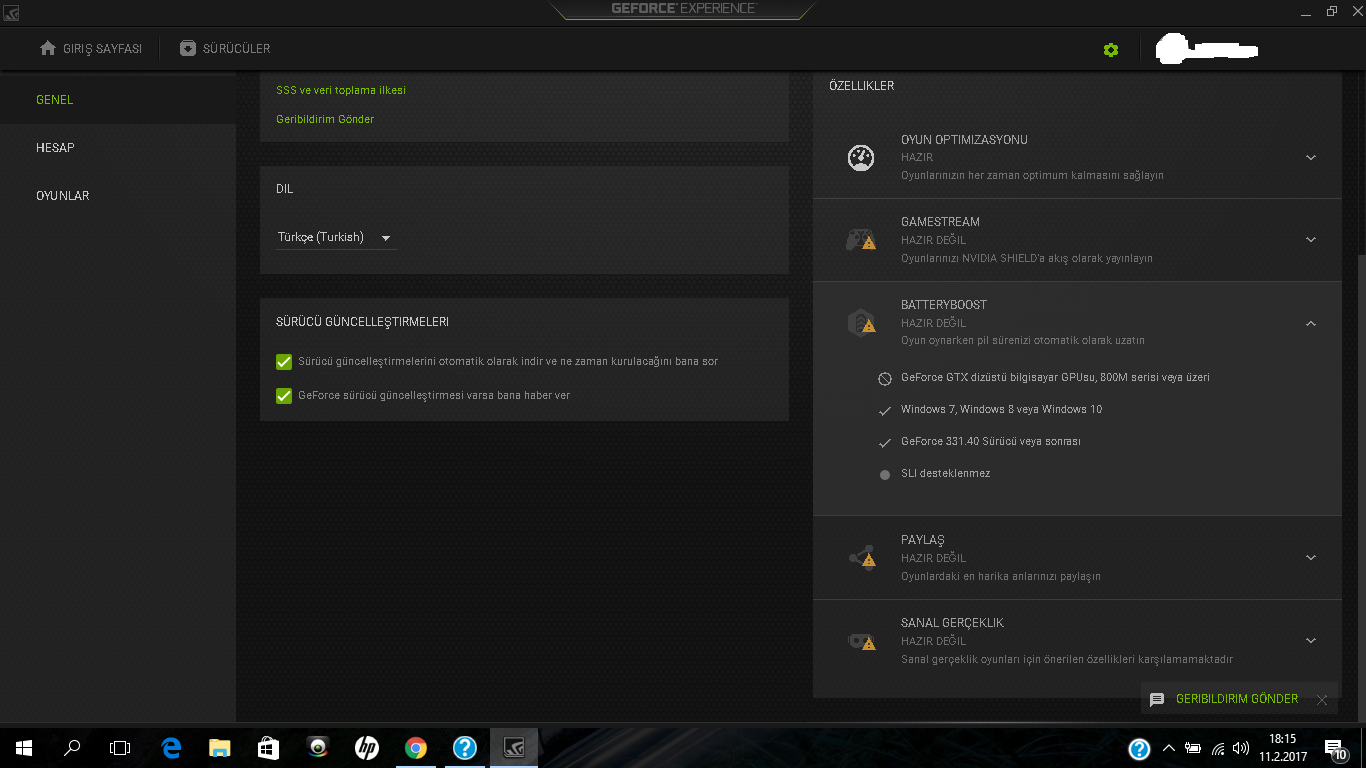Viewport: 1366px width, 768px height.
Task: Click the GeForce GTX dizüstü GPU requirement
Action: pos(1055,378)
